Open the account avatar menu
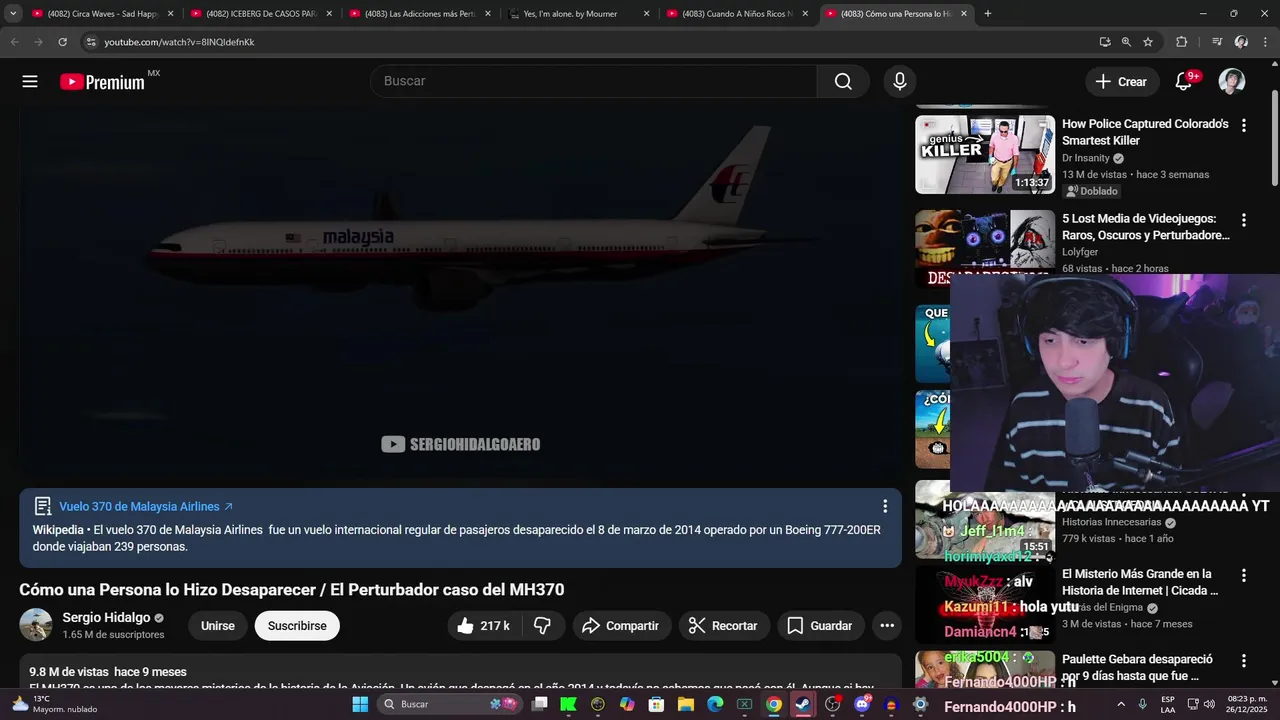Screen dimensions: 1280x720 coord(1232,82)
